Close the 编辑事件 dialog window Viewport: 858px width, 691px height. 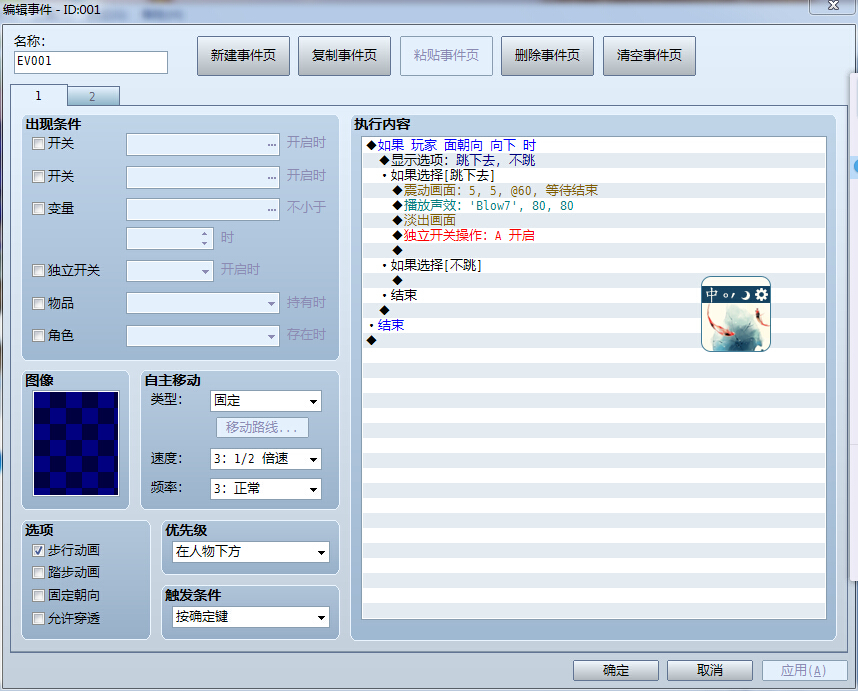tap(833, 6)
